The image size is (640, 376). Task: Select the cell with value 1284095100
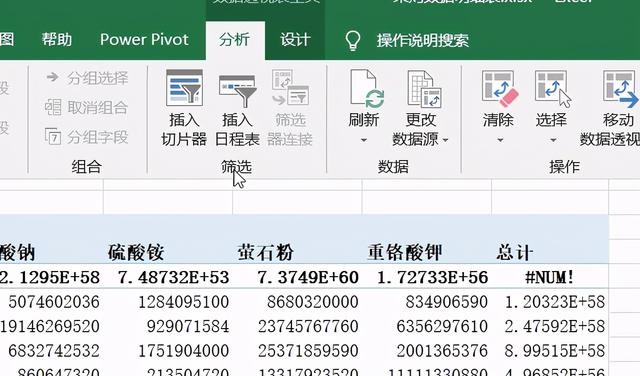(168, 302)
